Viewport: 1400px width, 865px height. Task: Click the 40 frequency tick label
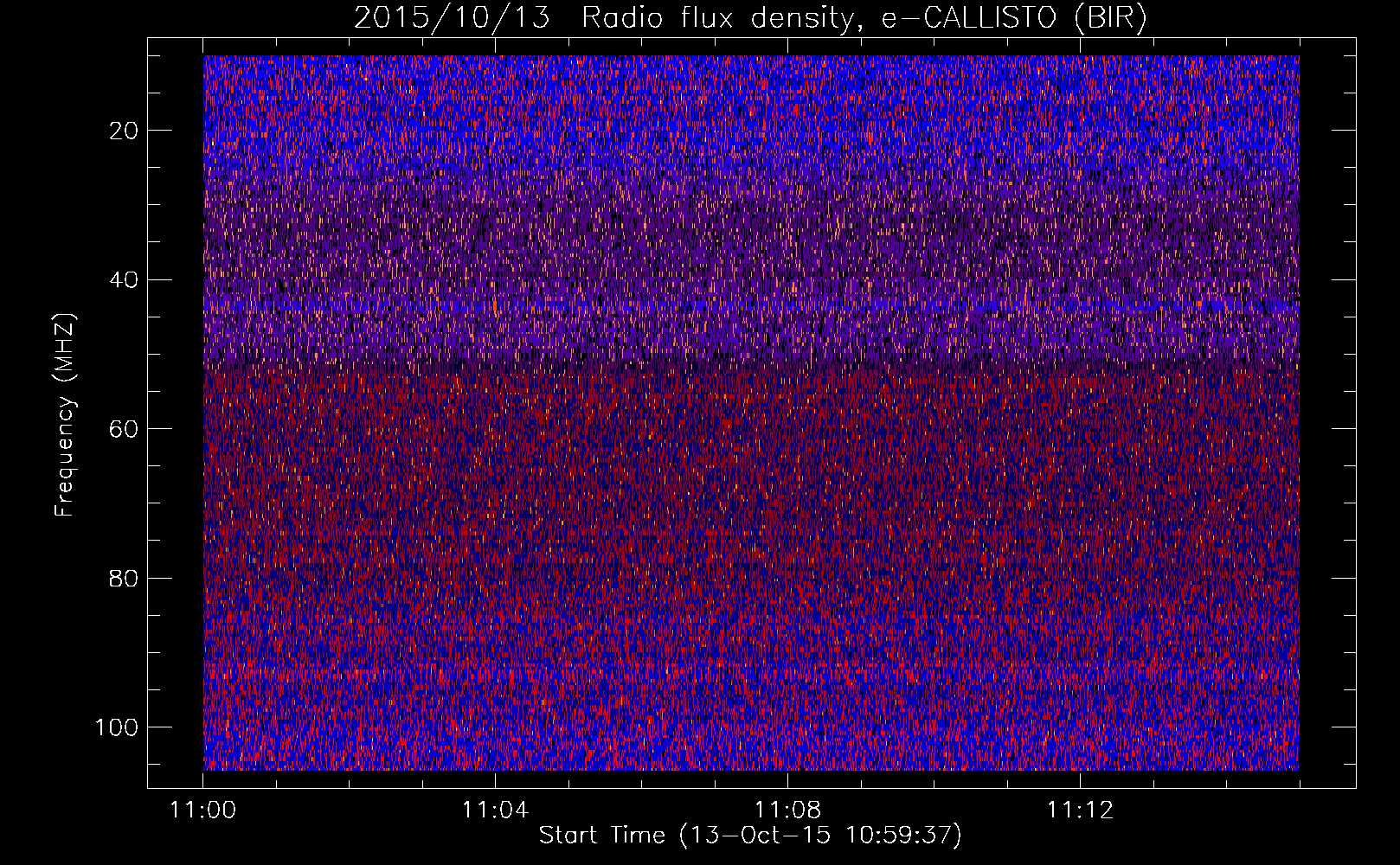tap(125, 279)
